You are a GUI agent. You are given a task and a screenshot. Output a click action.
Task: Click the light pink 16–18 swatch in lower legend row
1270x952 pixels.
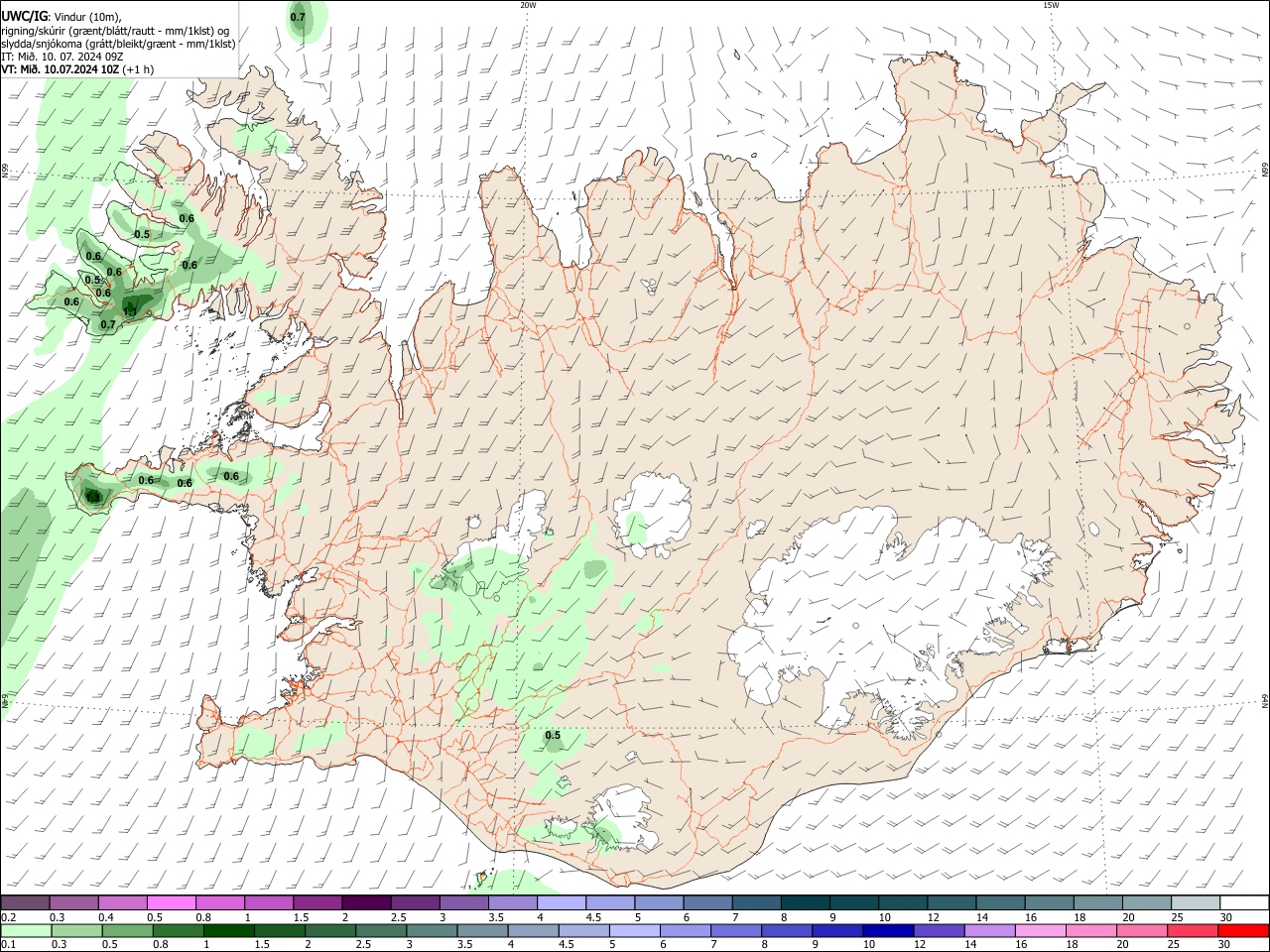tap(1041, 930)
